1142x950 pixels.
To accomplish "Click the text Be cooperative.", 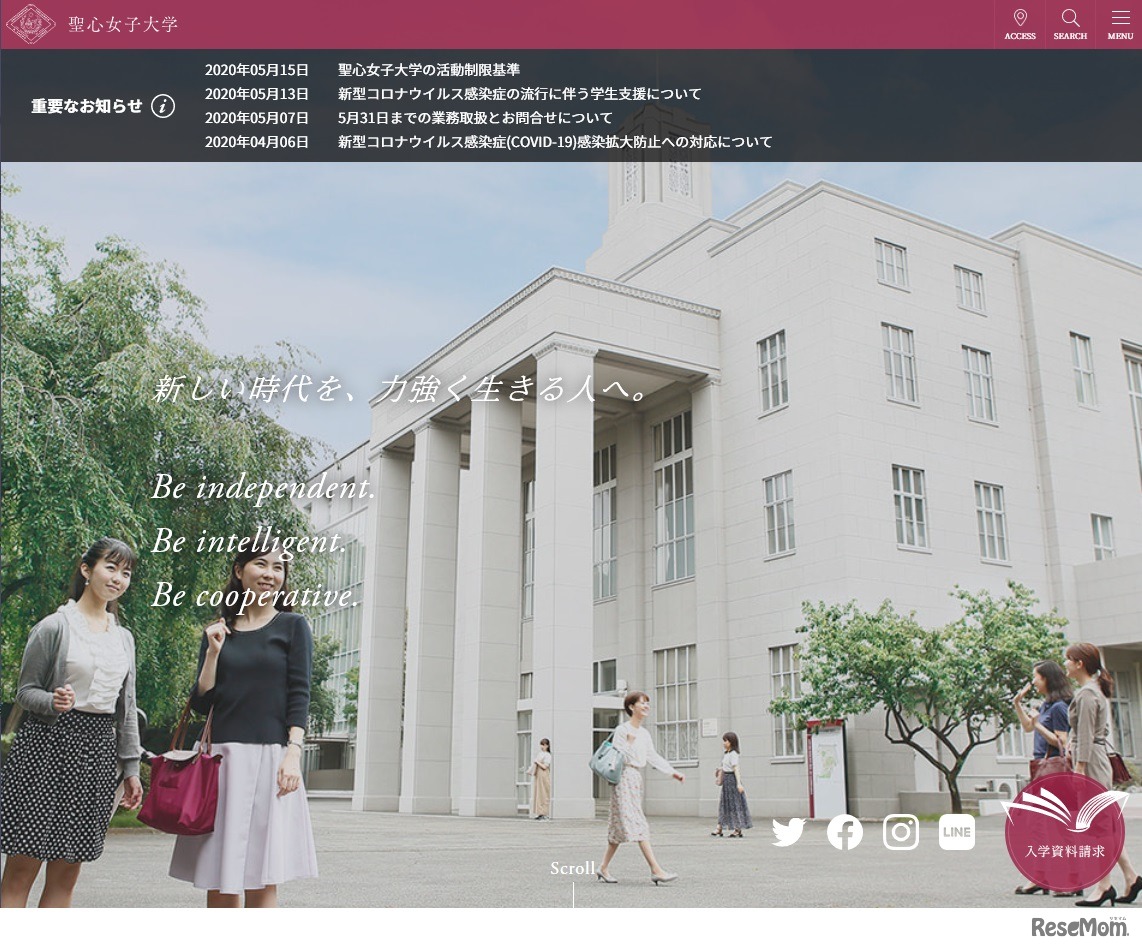I will point(256,596).
